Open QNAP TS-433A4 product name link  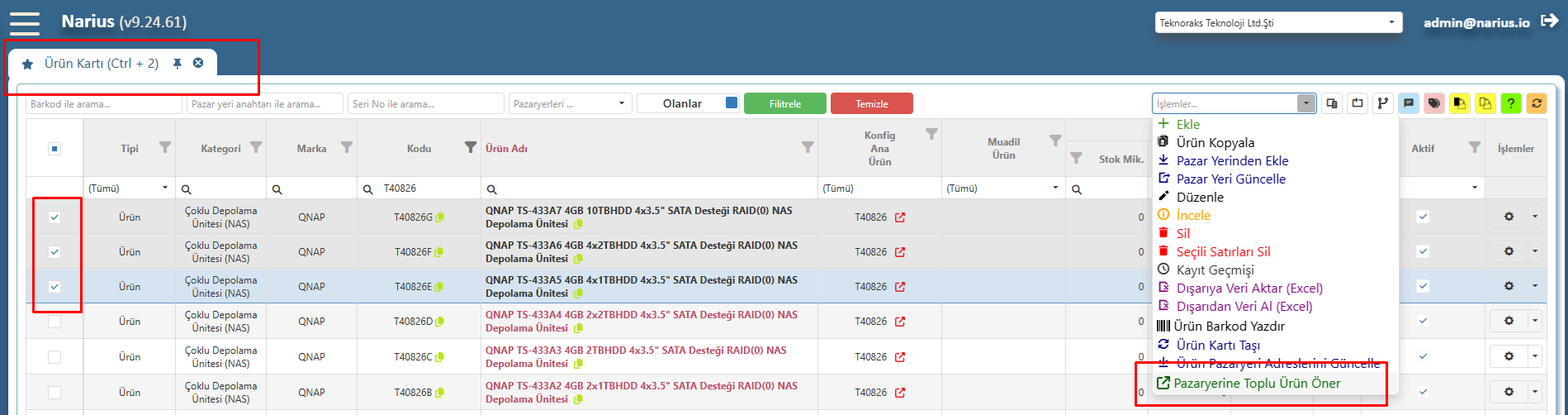(642, 322)
